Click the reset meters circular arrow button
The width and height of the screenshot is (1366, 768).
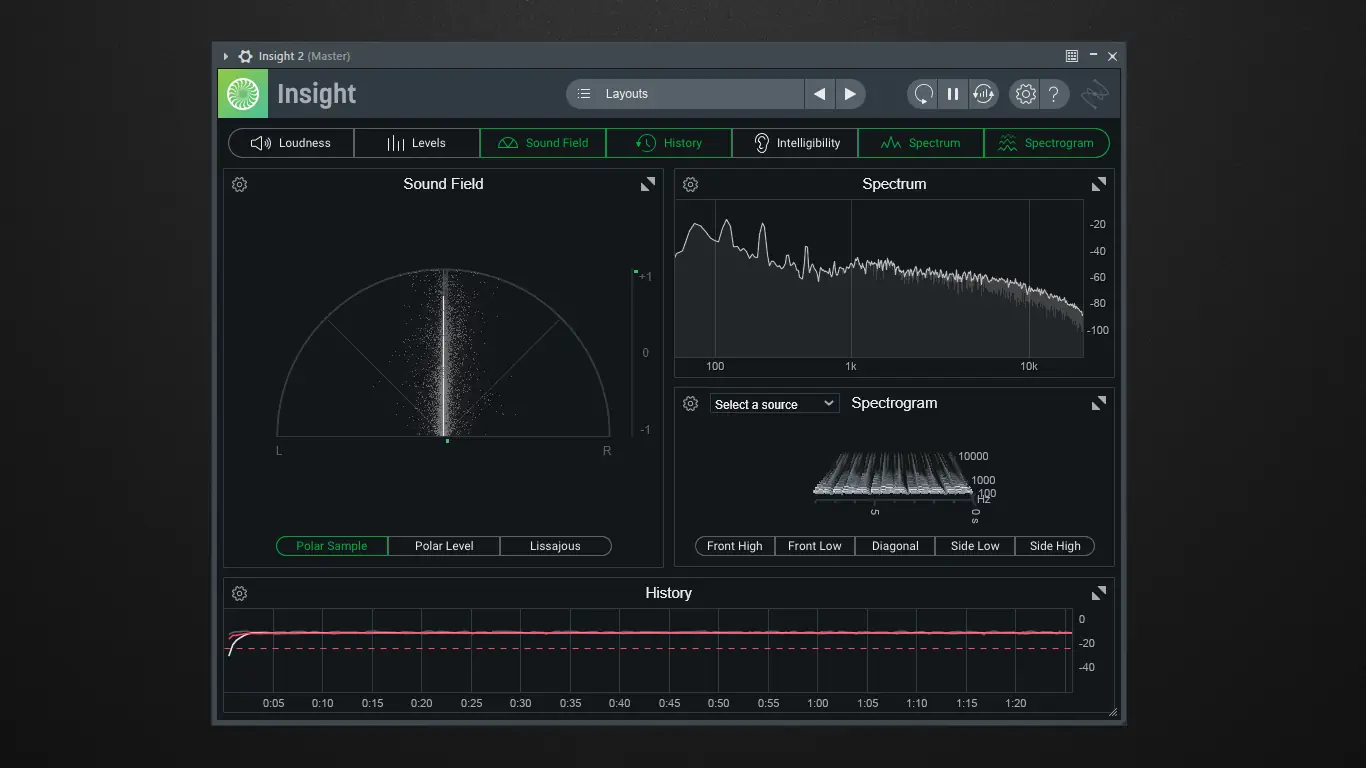pos(923,94)
